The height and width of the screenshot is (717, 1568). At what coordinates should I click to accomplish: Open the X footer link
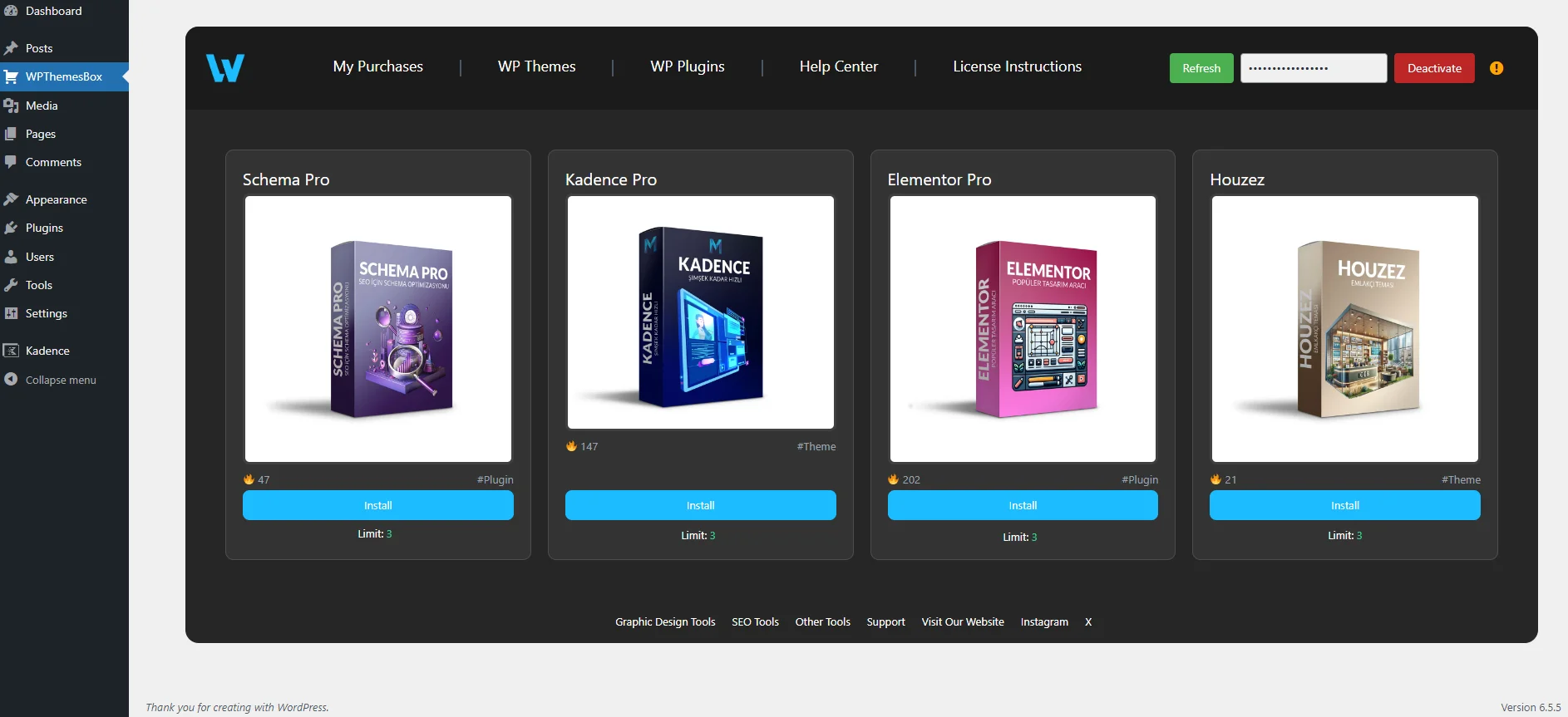[1088, 621]
